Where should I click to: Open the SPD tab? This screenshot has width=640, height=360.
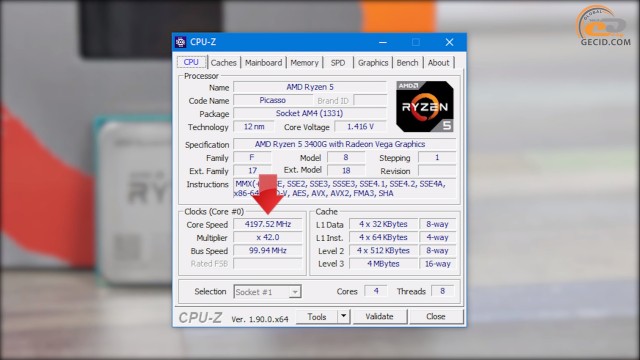coord(338,63)
